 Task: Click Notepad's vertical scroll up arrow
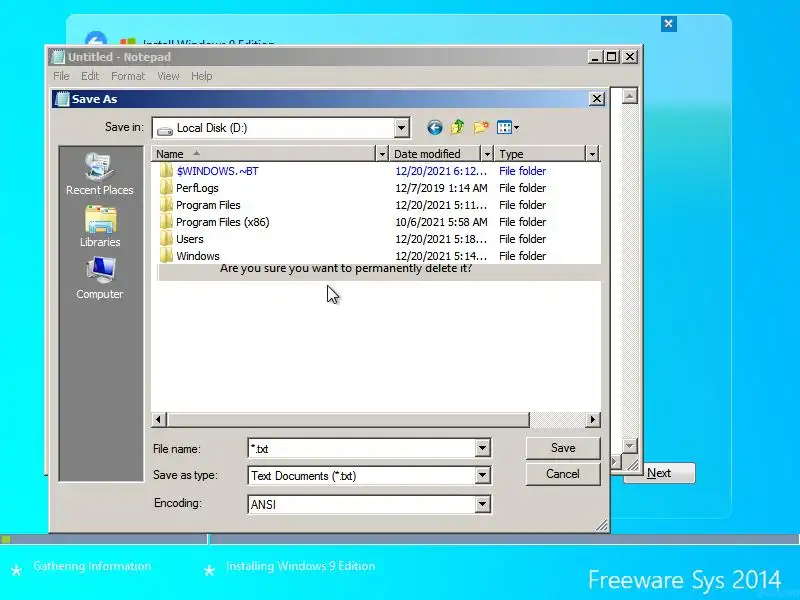coord(630,96)
